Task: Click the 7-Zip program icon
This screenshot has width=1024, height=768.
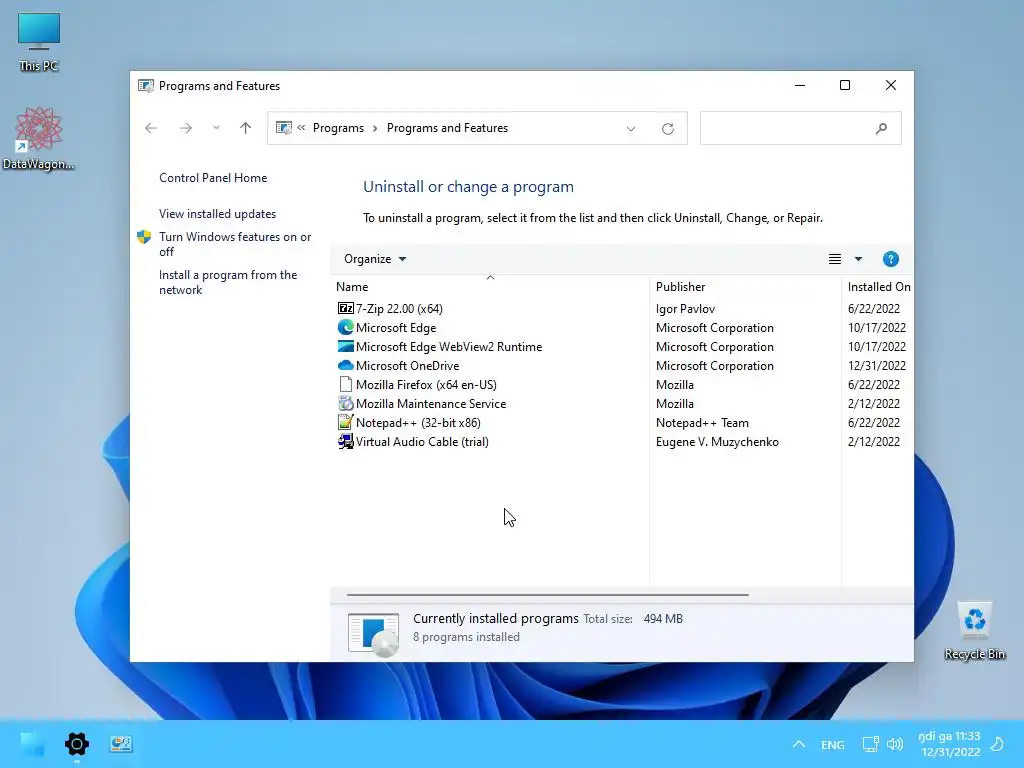Action: click(345, 308)
